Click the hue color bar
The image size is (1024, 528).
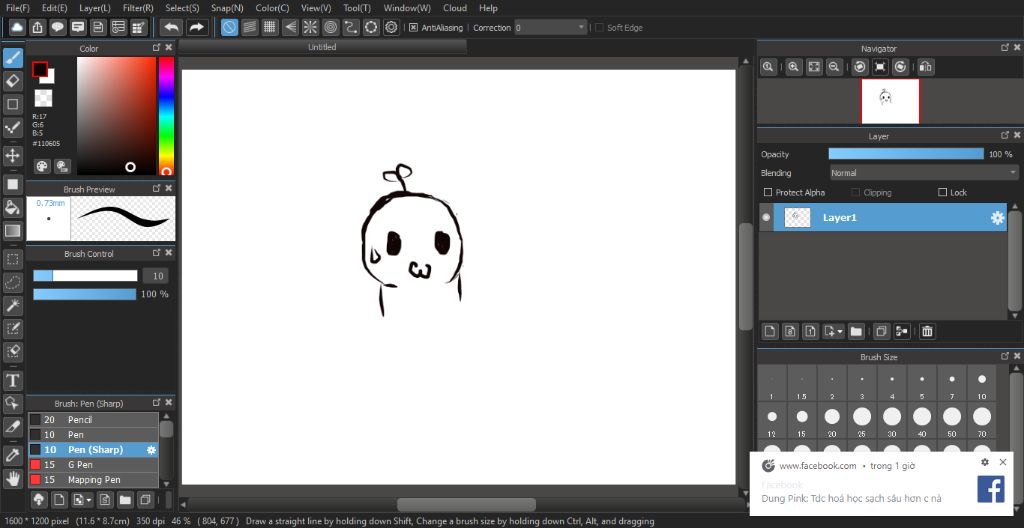[167, 116]
